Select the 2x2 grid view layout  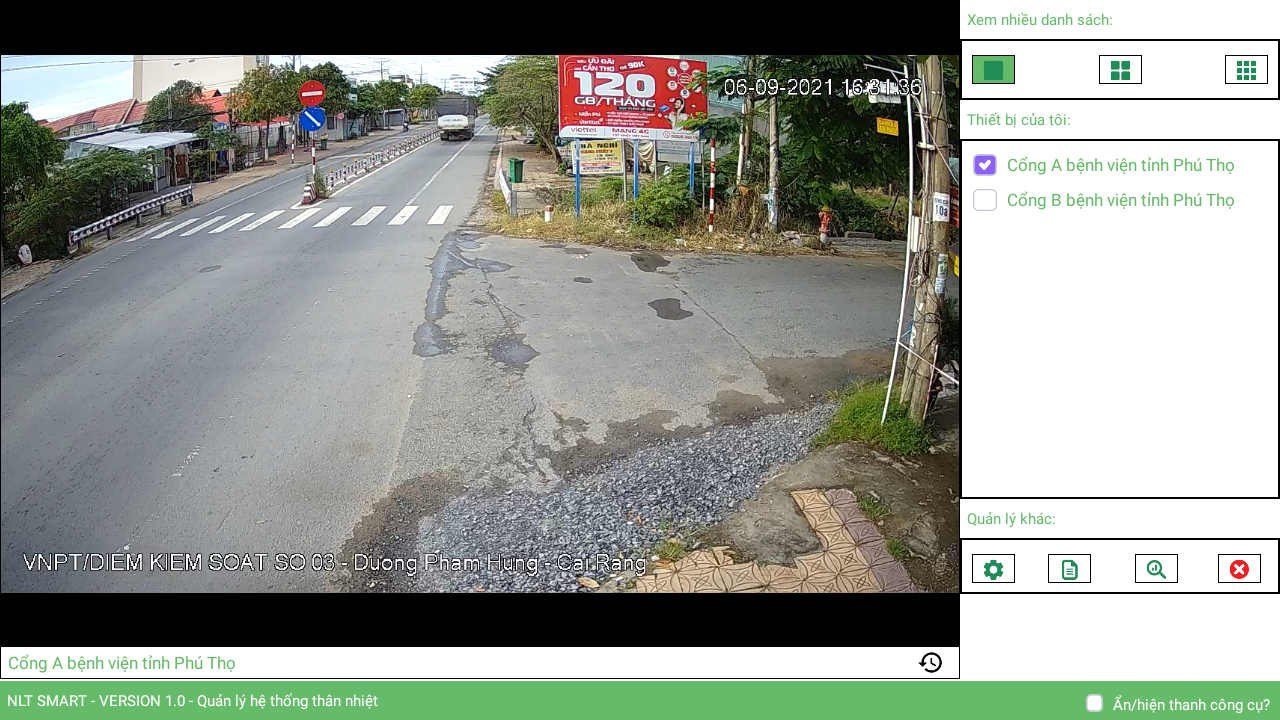coord(1120,70)
